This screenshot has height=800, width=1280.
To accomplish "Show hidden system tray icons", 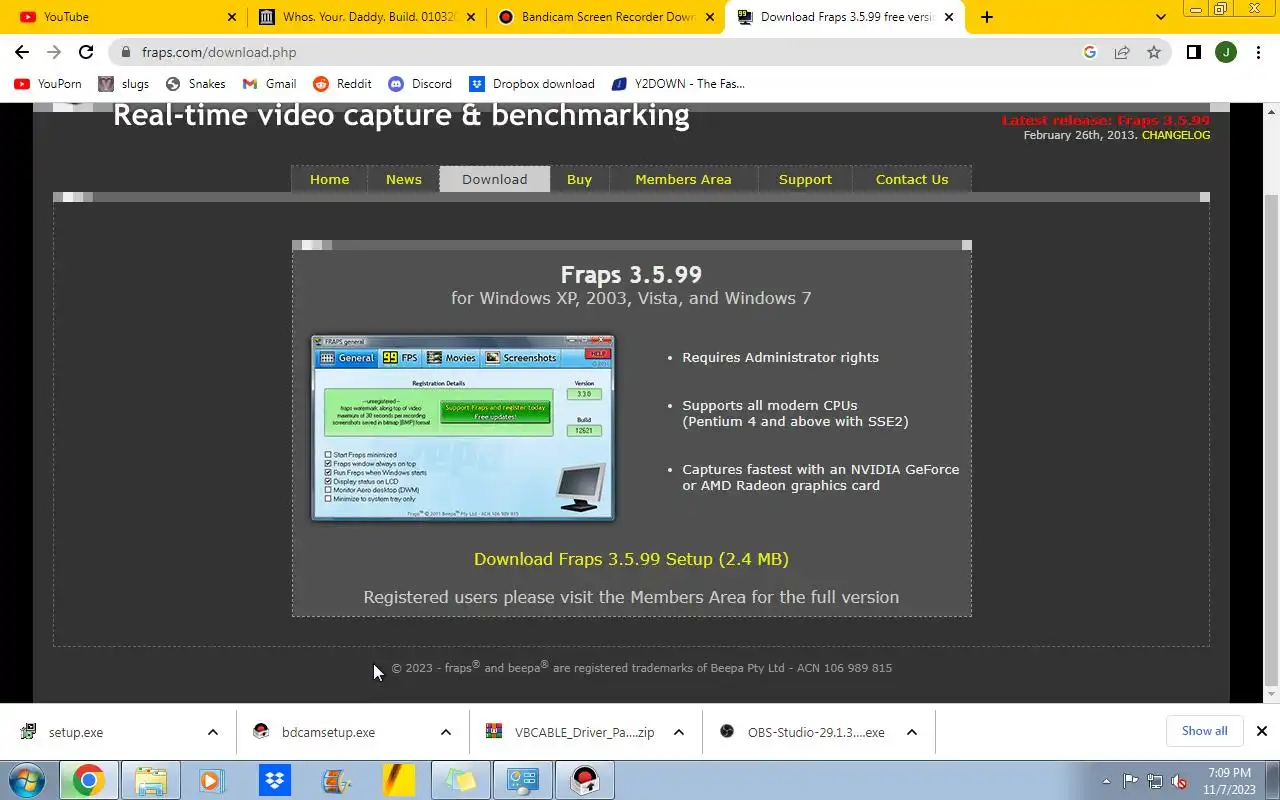I will pyautogui.click(x=1106, y=781).
